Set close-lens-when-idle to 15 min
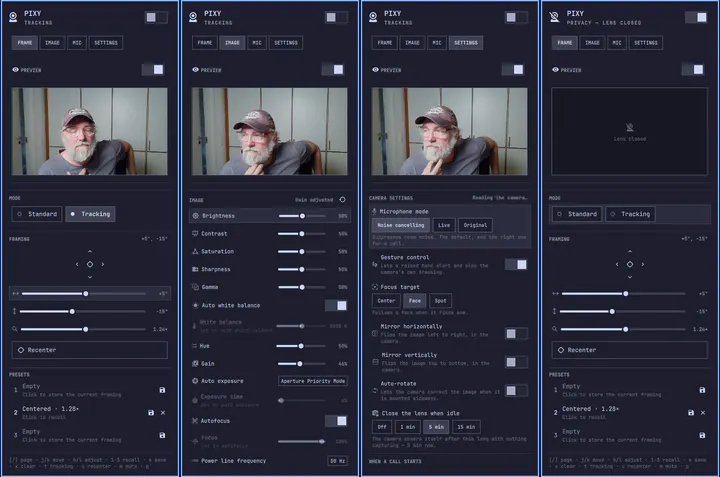 click(467, 427)
